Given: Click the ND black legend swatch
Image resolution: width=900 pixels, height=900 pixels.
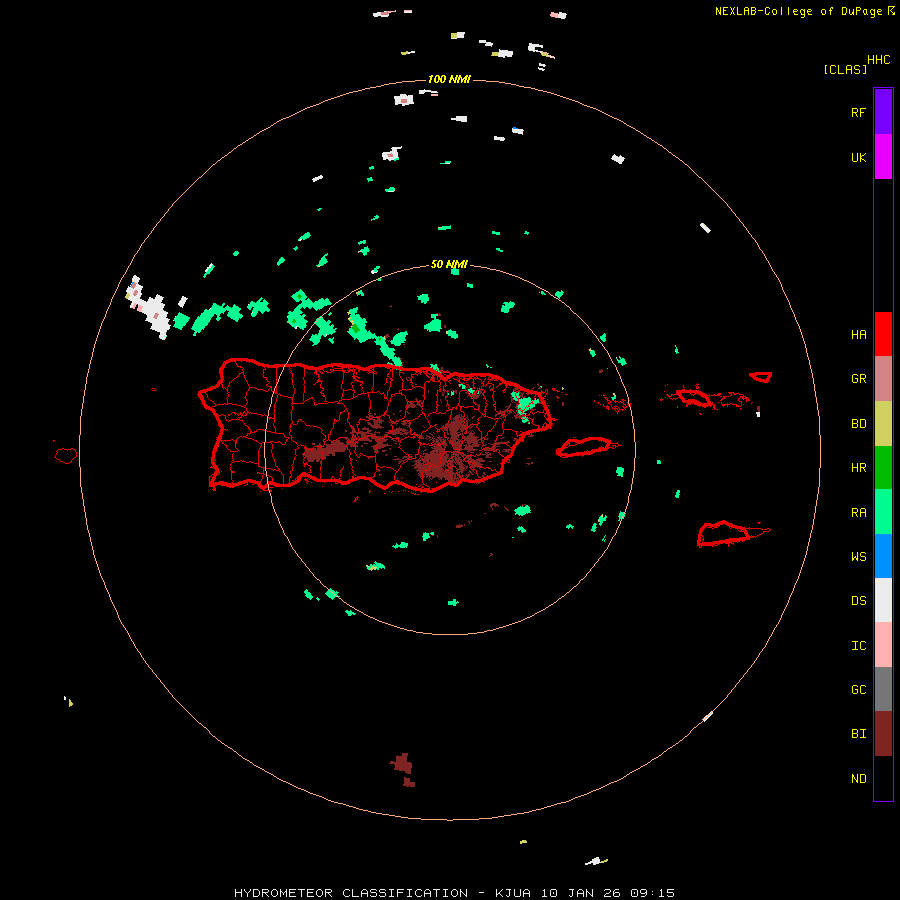Looking at the screenshot, I should [x=883, y=778].
